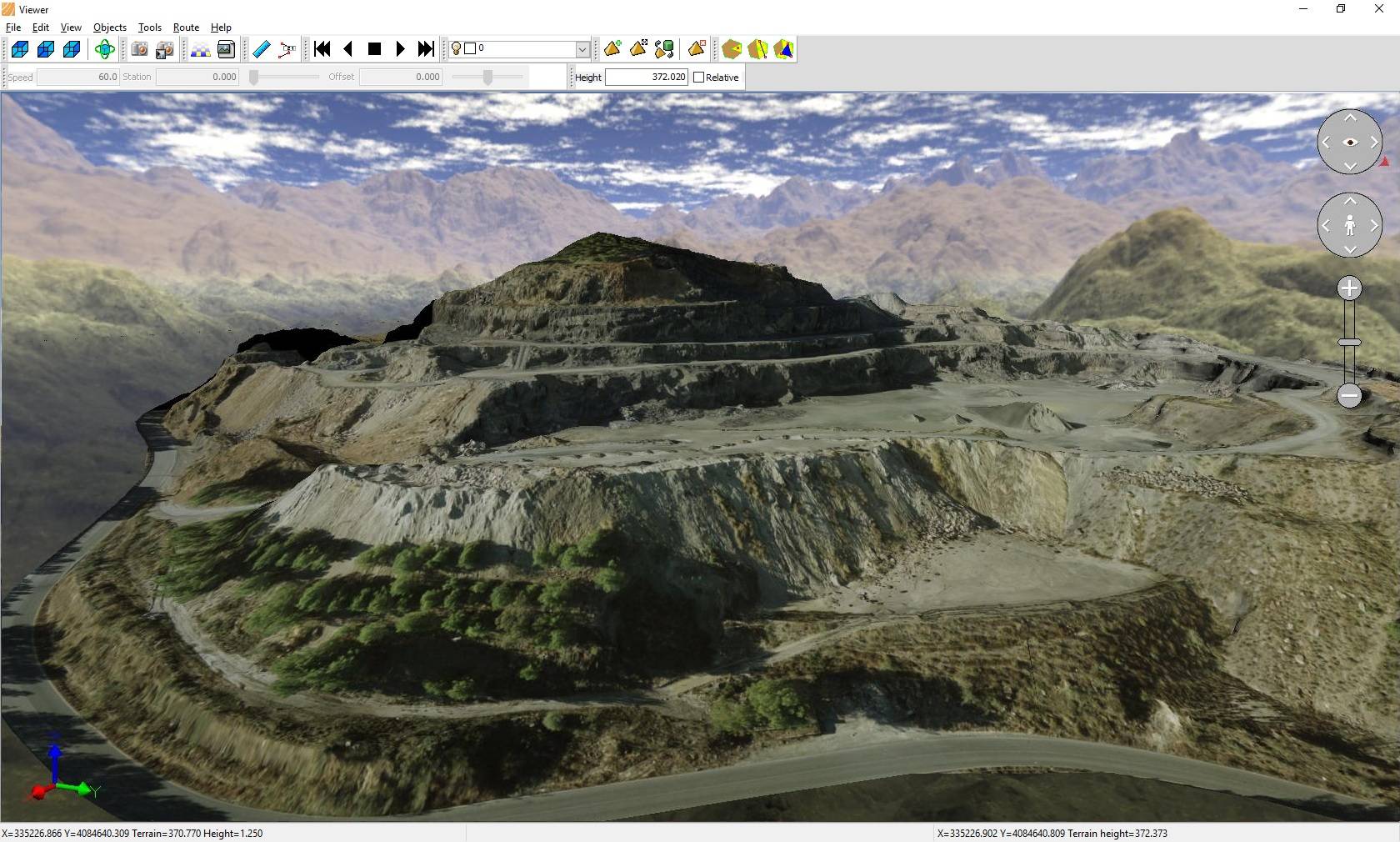Click the Height input field
Screen dimensions: 1400x842
646,77
